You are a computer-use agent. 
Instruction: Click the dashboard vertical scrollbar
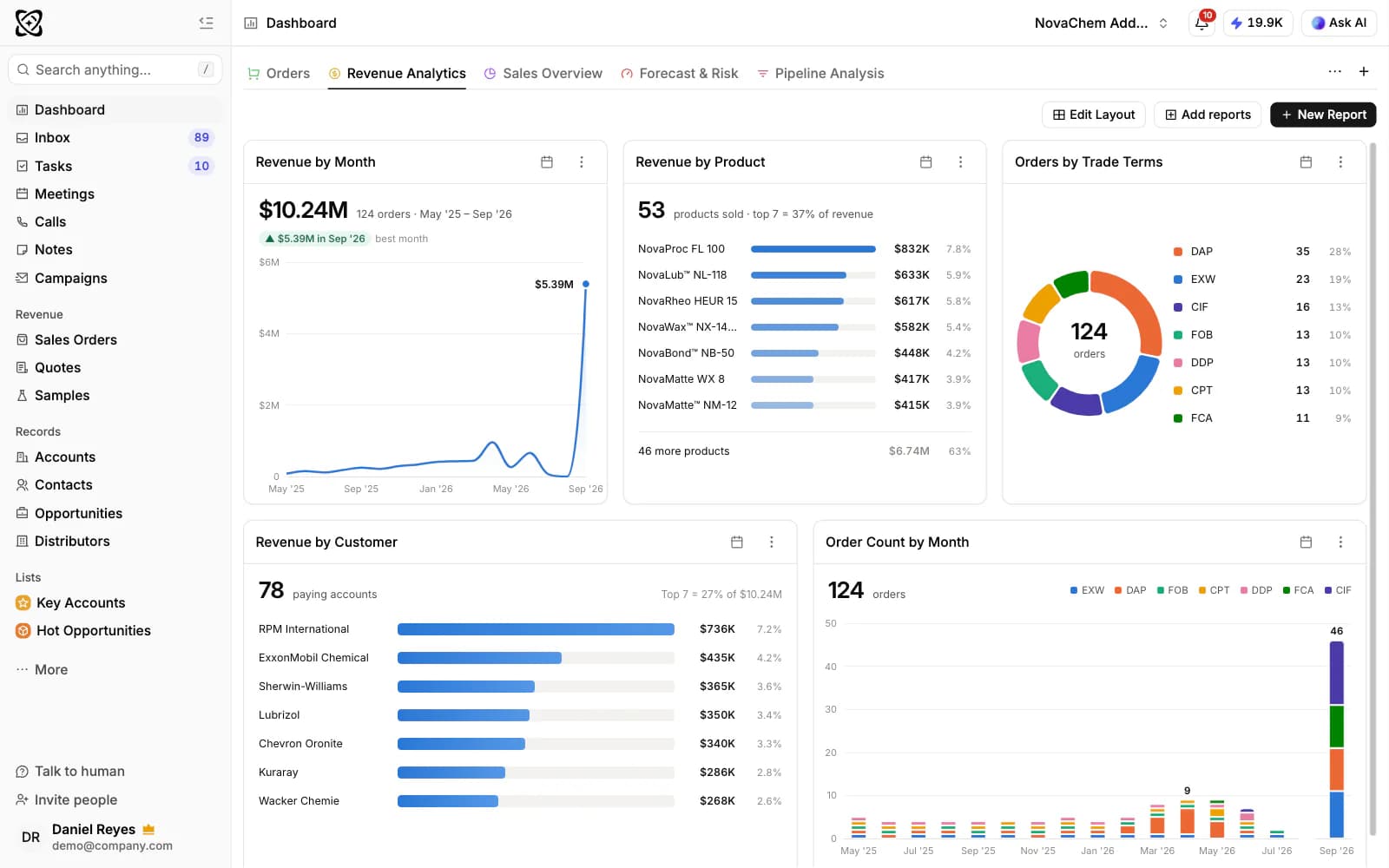pyautogui.click(x=1373, y=490)
